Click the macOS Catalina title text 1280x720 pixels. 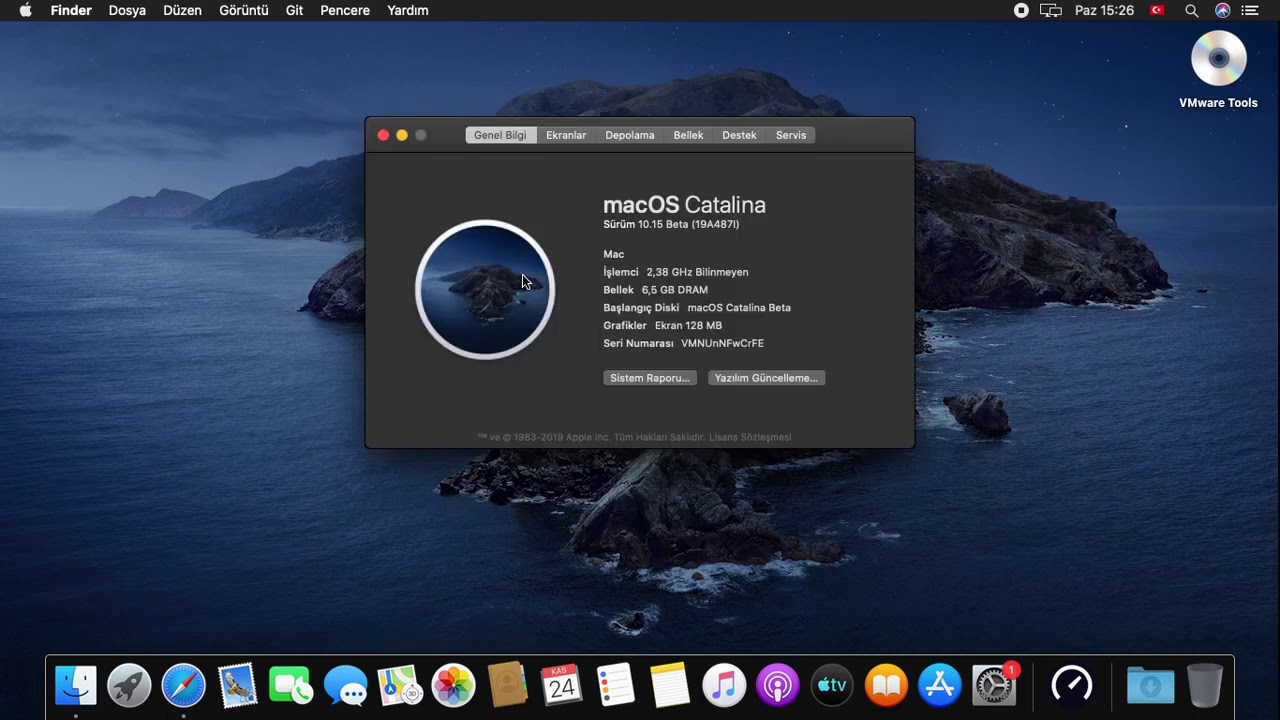pos(684,205)
